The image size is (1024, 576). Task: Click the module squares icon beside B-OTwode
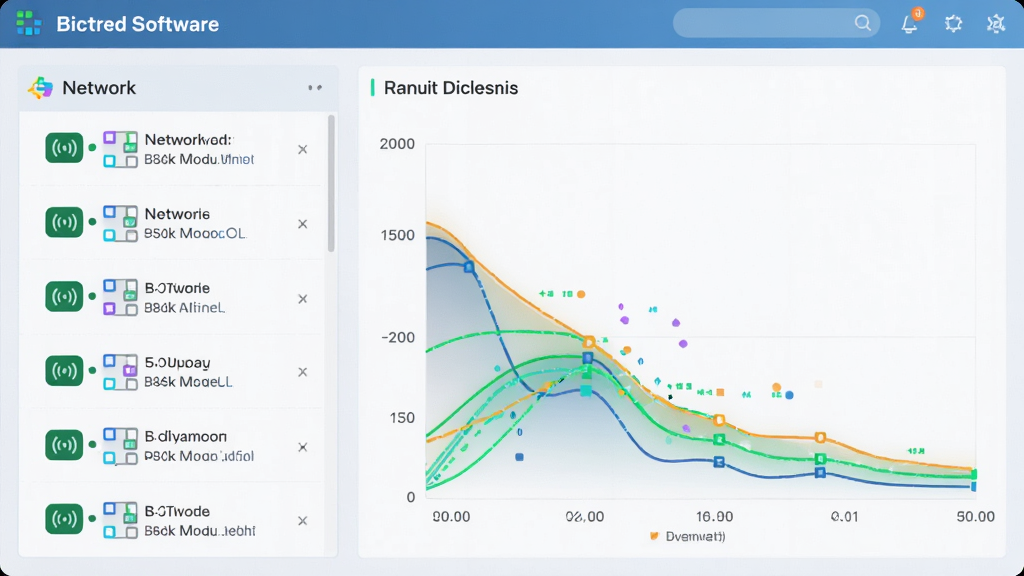[x=120, y=520]
